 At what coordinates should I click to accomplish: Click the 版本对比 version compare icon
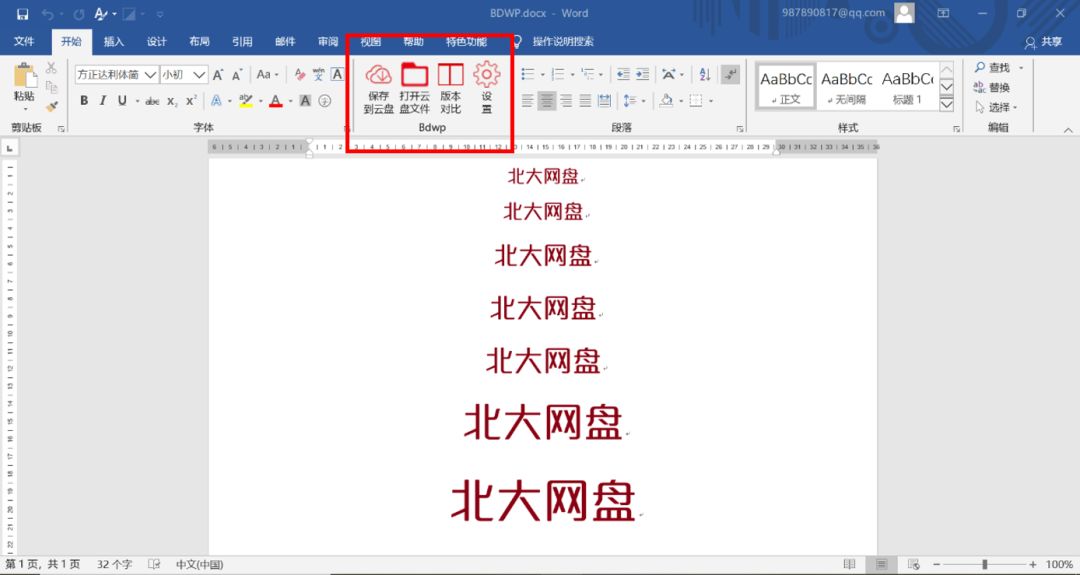coord(450,74)
